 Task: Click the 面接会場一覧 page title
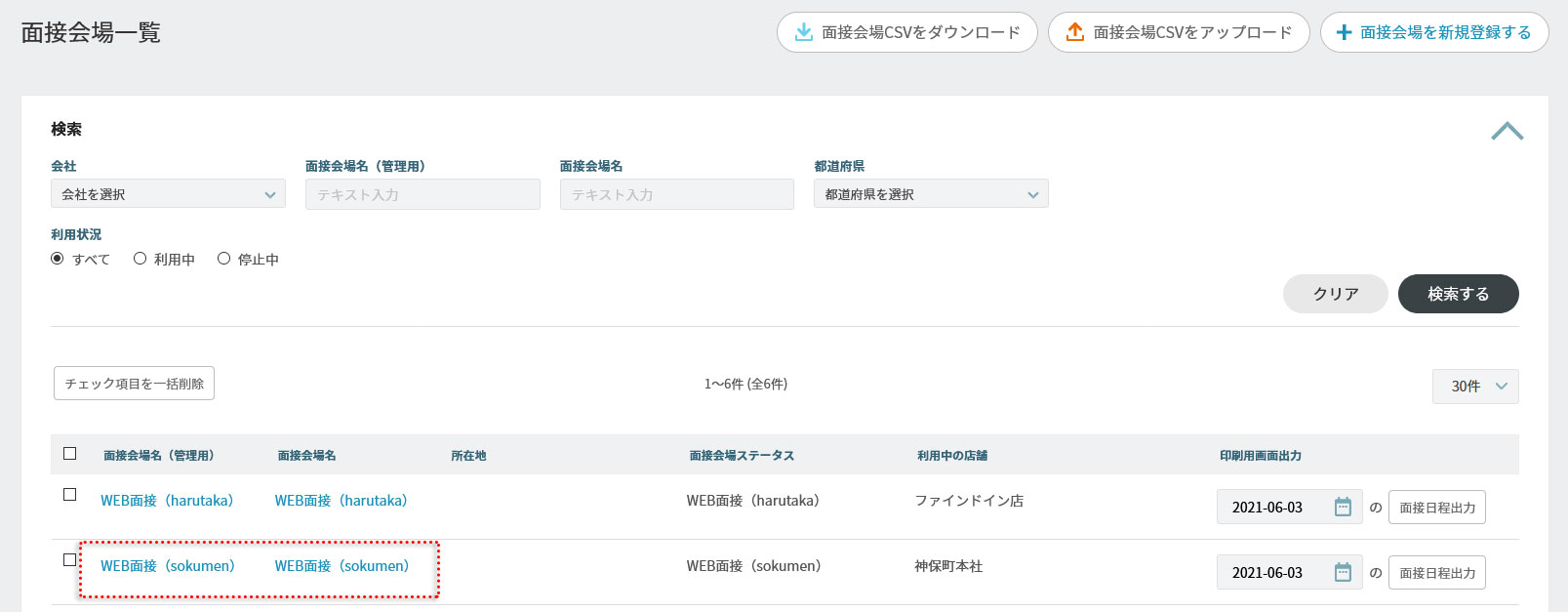[x=91, y=32]
